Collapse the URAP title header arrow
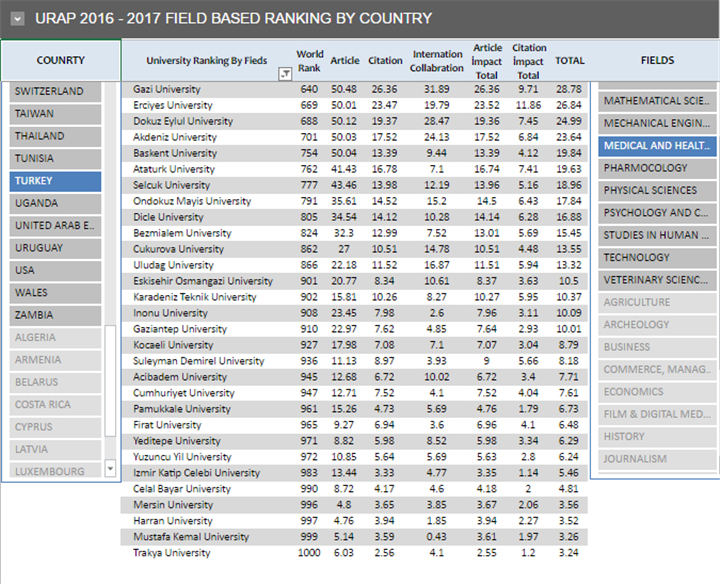720x584 pixels. [17, 19]
